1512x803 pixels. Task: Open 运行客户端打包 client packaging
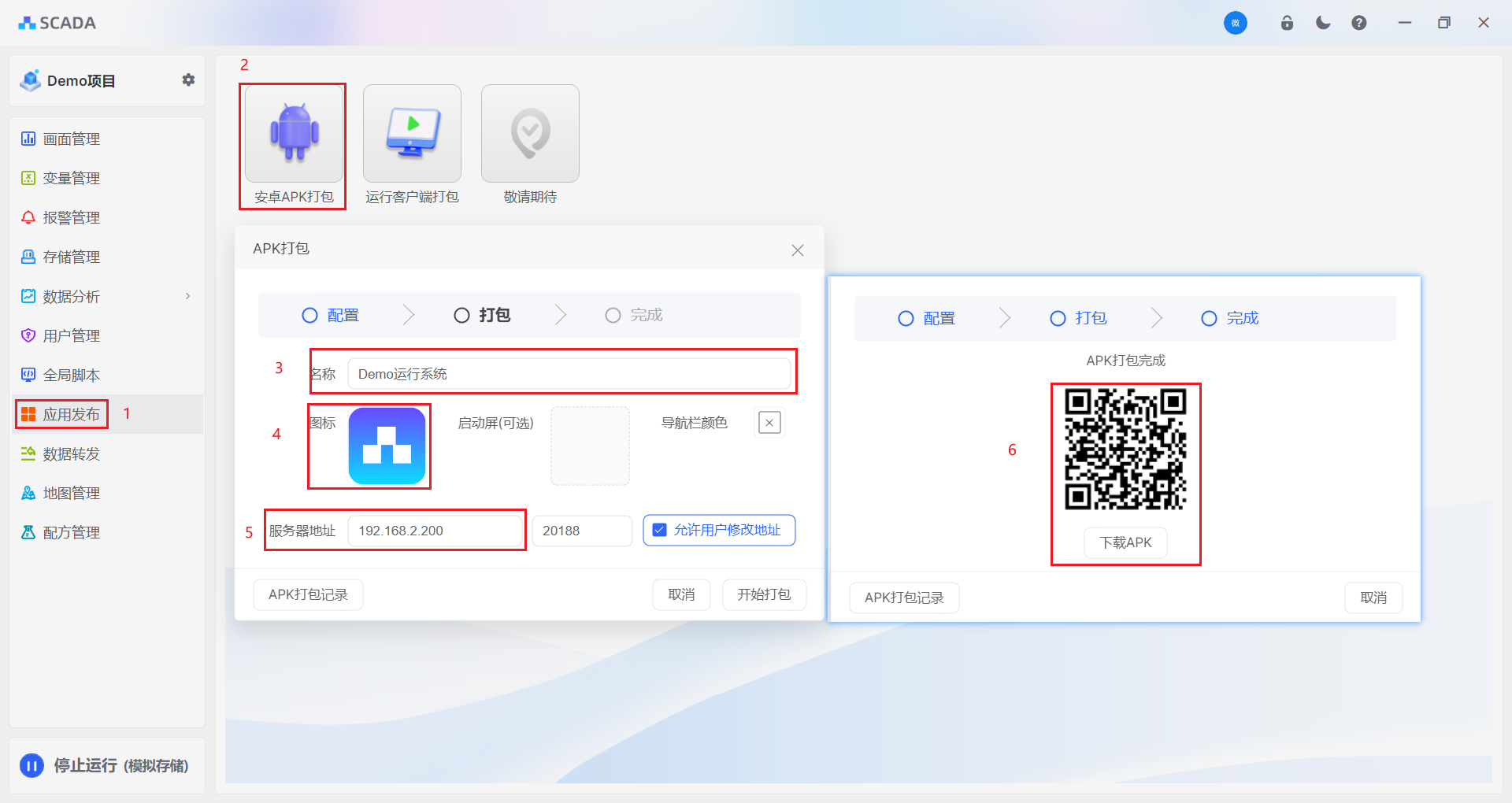coord(411,134)
